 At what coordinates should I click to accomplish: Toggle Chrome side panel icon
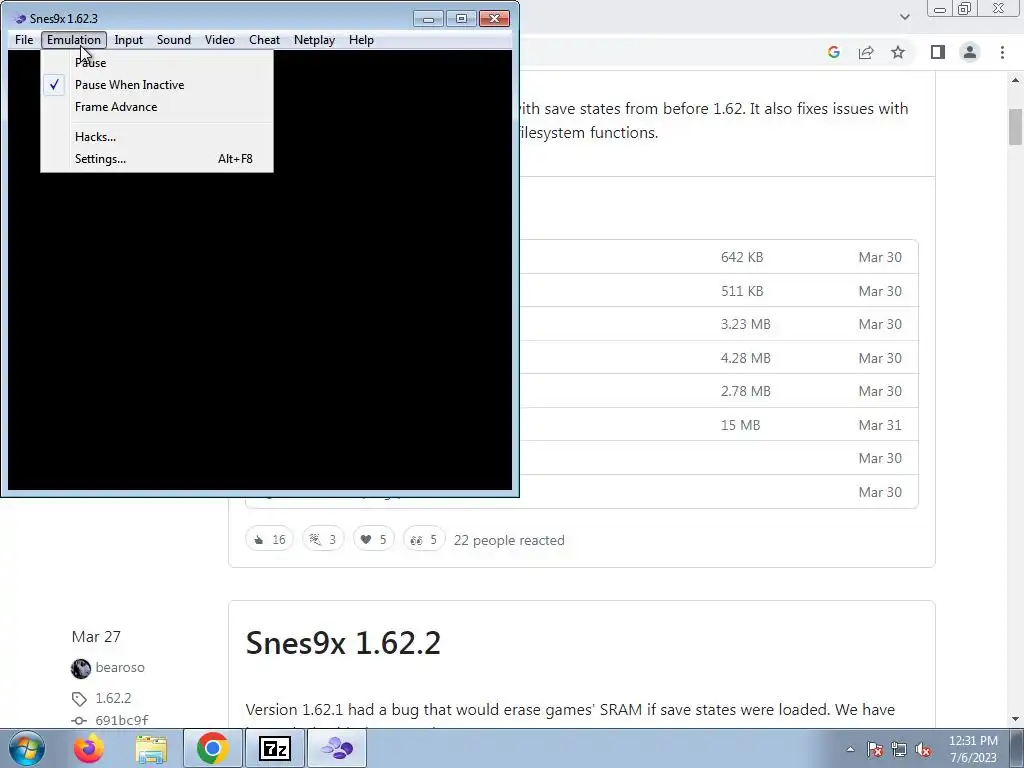938,52
